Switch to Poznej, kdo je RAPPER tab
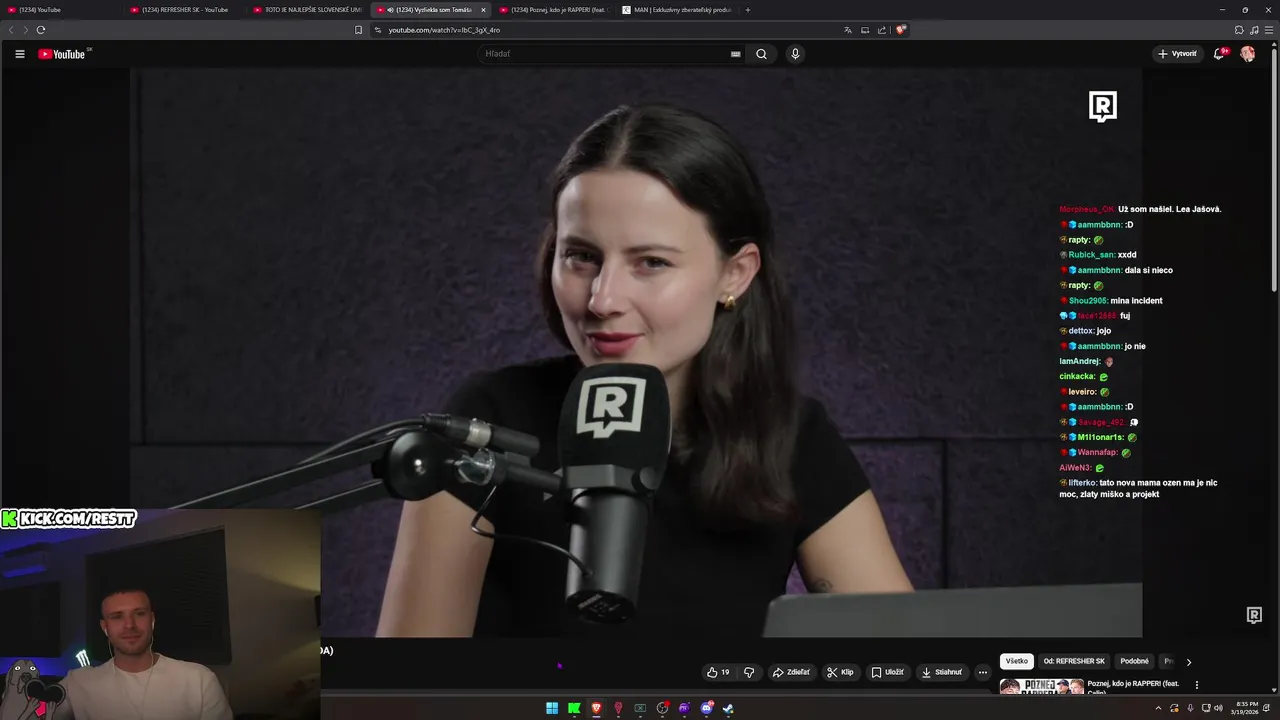This screenshot has height=720, width=1280. point(555,10)
